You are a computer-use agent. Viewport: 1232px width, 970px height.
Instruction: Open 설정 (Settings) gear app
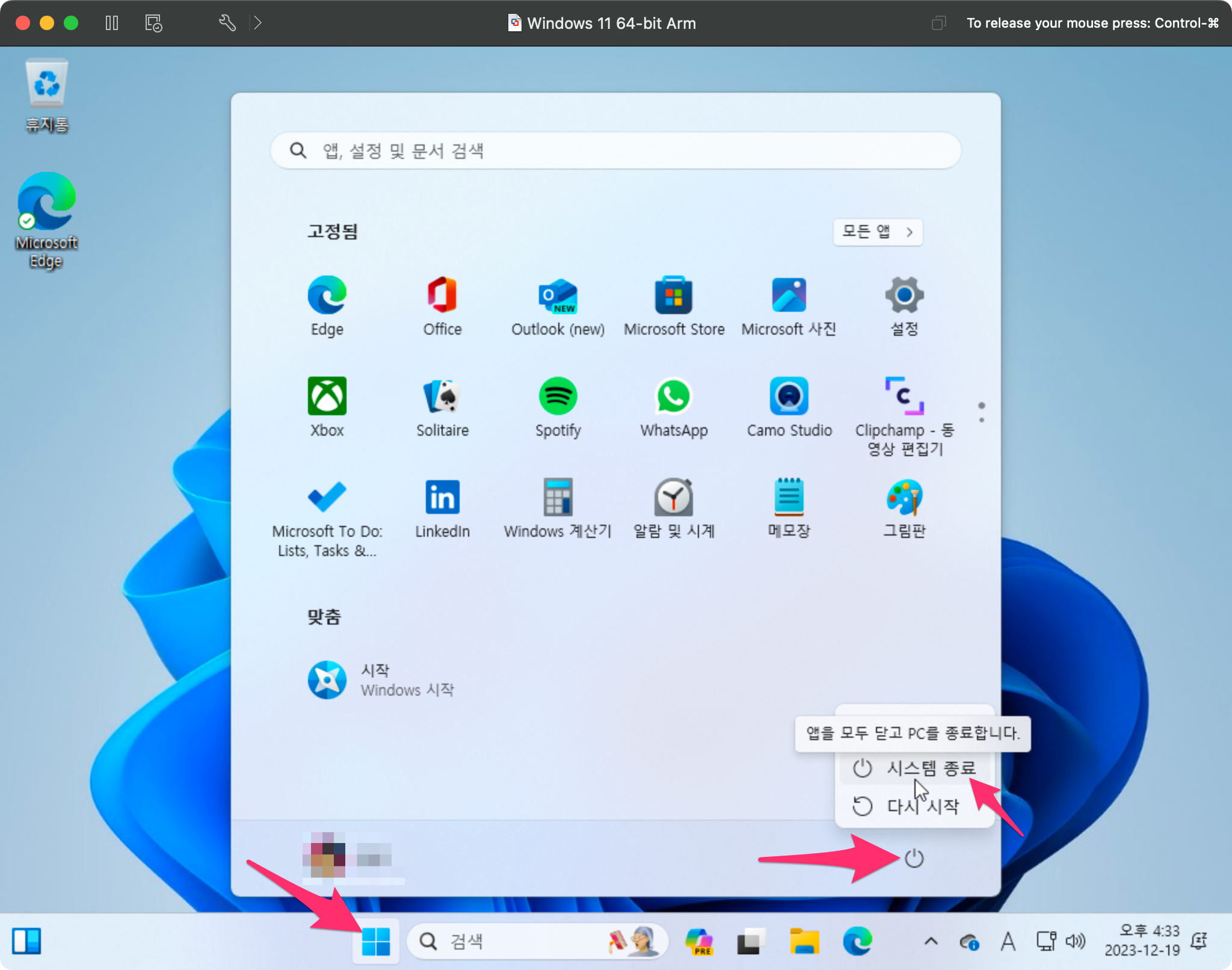pyautogui.click(x=904, y=306)
